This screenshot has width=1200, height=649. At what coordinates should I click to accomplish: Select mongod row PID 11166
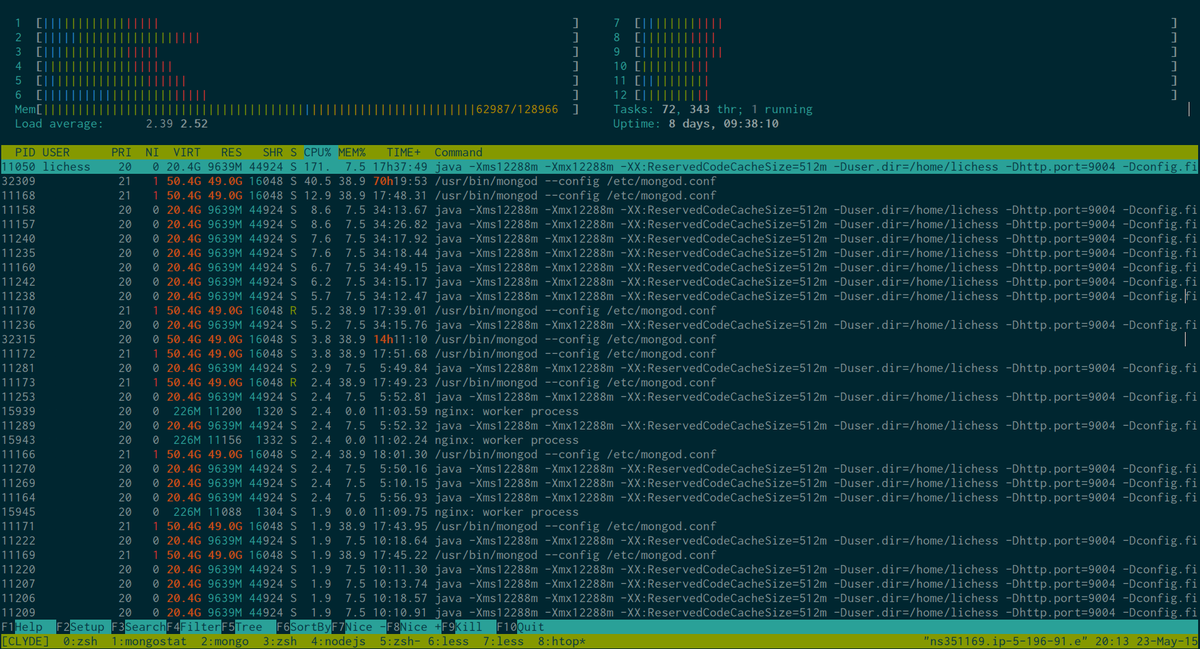coord(600,455)
